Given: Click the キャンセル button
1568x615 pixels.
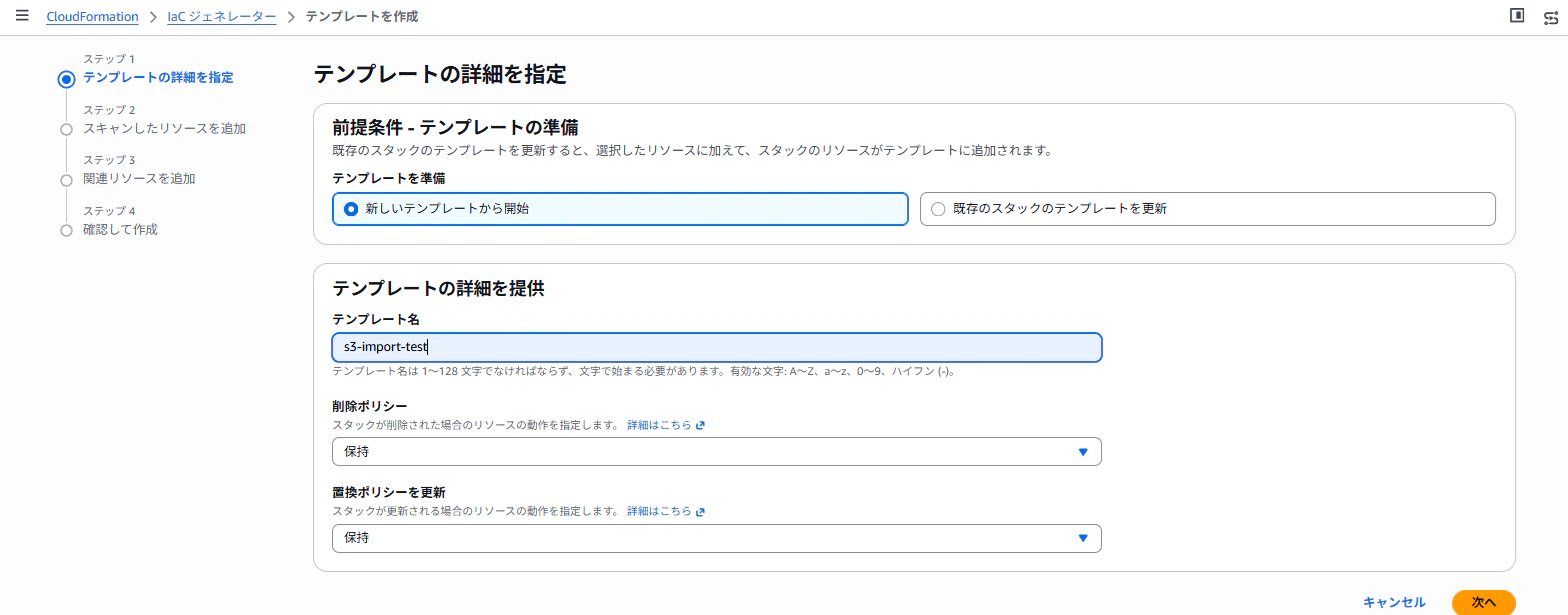Looking at the screenshot, I should tap(1394, 602).
